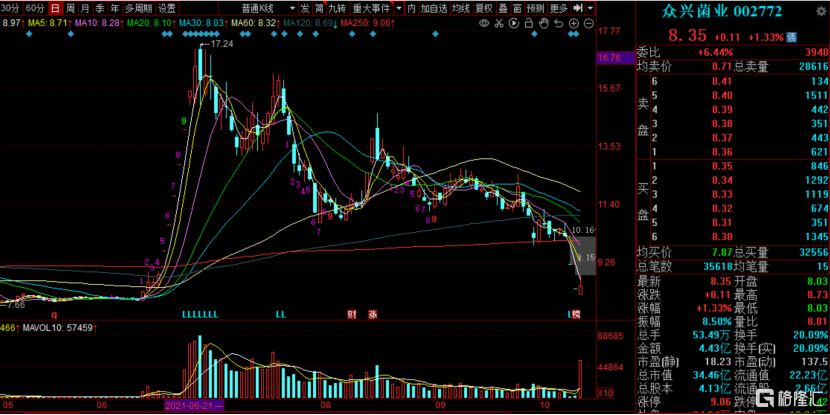The width and height of the screenshot is (830, 415).
Task: Select the 年 yearly period tab
Action: [x=114, y=8]
